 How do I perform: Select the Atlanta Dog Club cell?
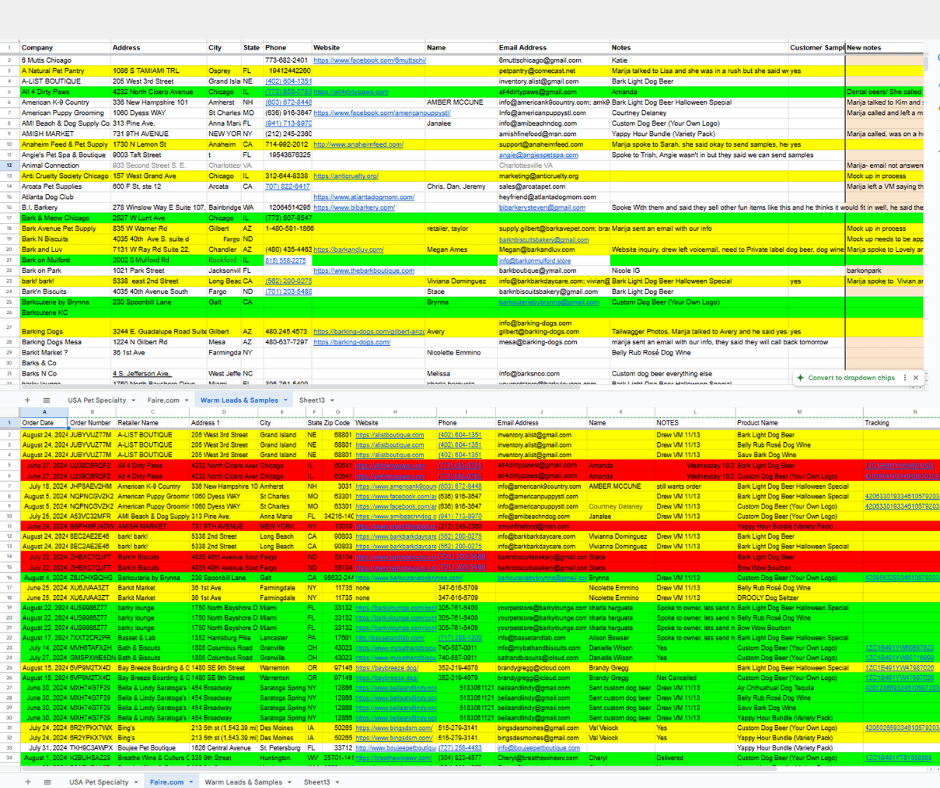(65, 197)
